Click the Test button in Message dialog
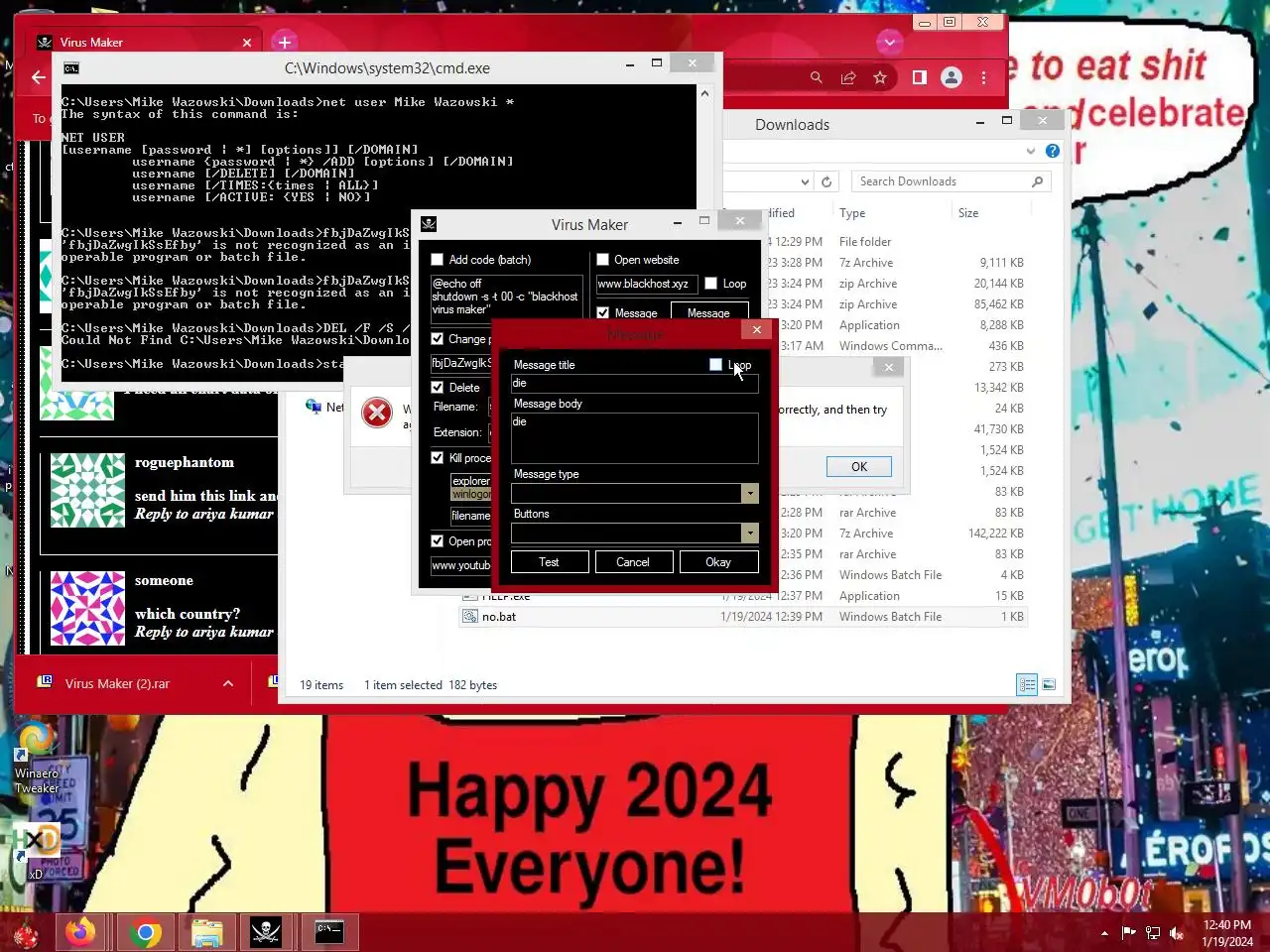Screen dimensions: 1270x952 pos(550,562)
